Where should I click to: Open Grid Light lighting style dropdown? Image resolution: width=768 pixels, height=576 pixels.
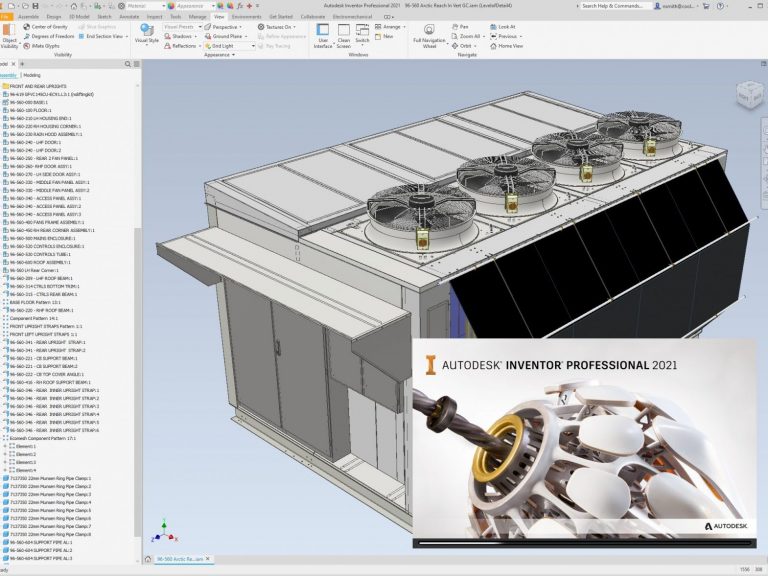(x=230, y=46)
